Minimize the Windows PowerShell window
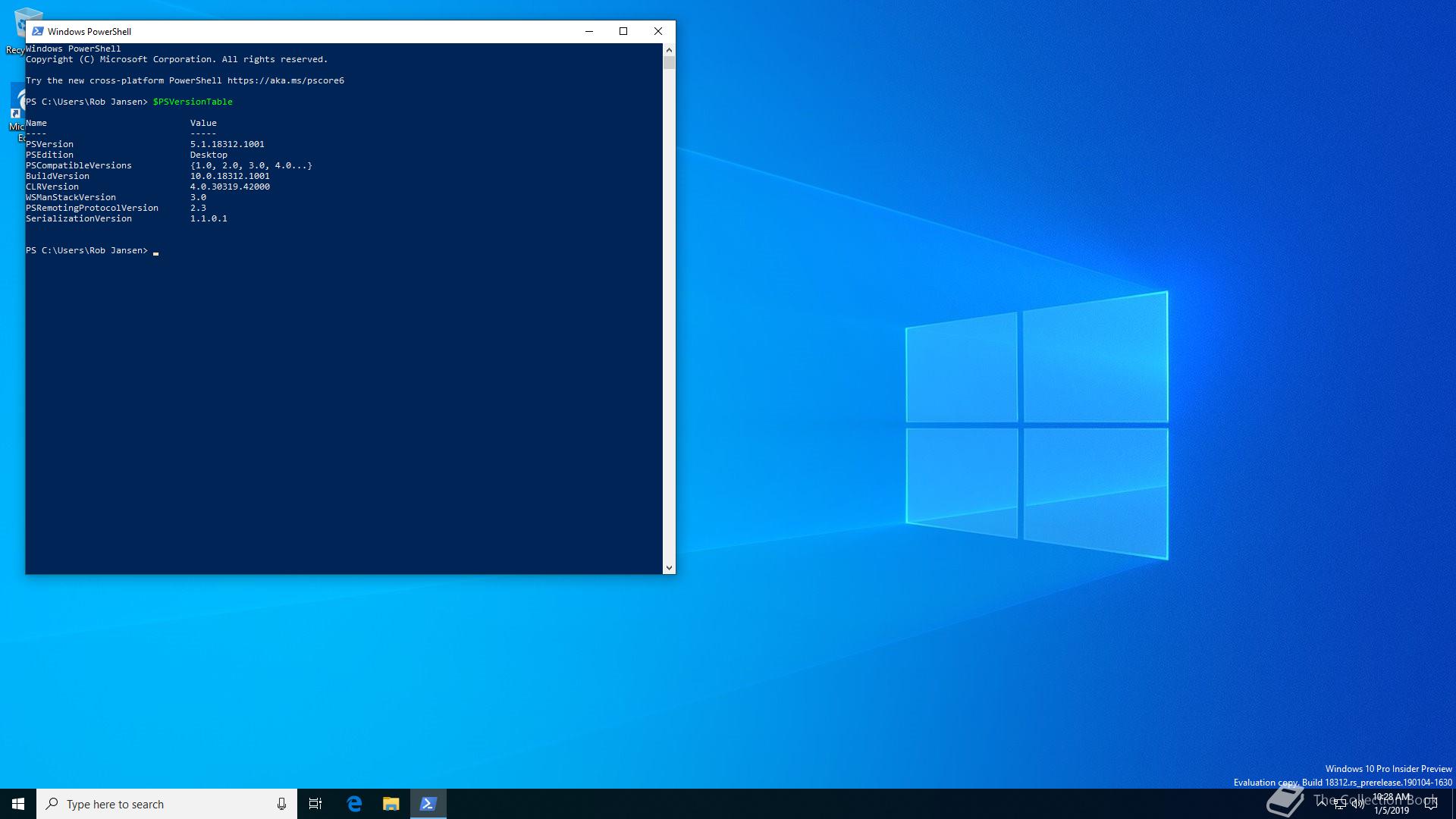This screenshot has width=1456, height=819. pyautogui.click(x=589, y=31)
